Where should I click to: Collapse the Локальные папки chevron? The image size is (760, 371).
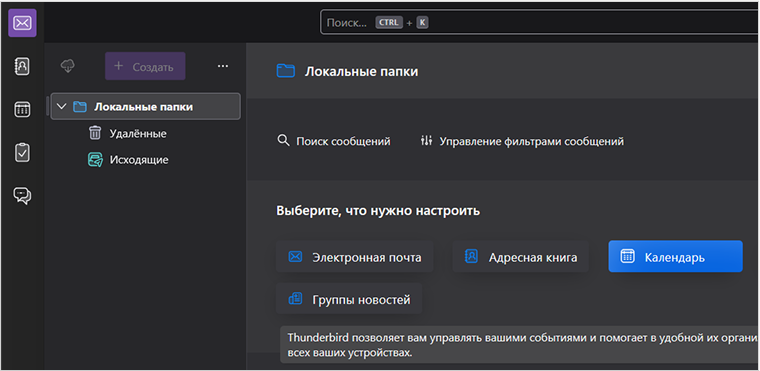[x=61, y=107]
